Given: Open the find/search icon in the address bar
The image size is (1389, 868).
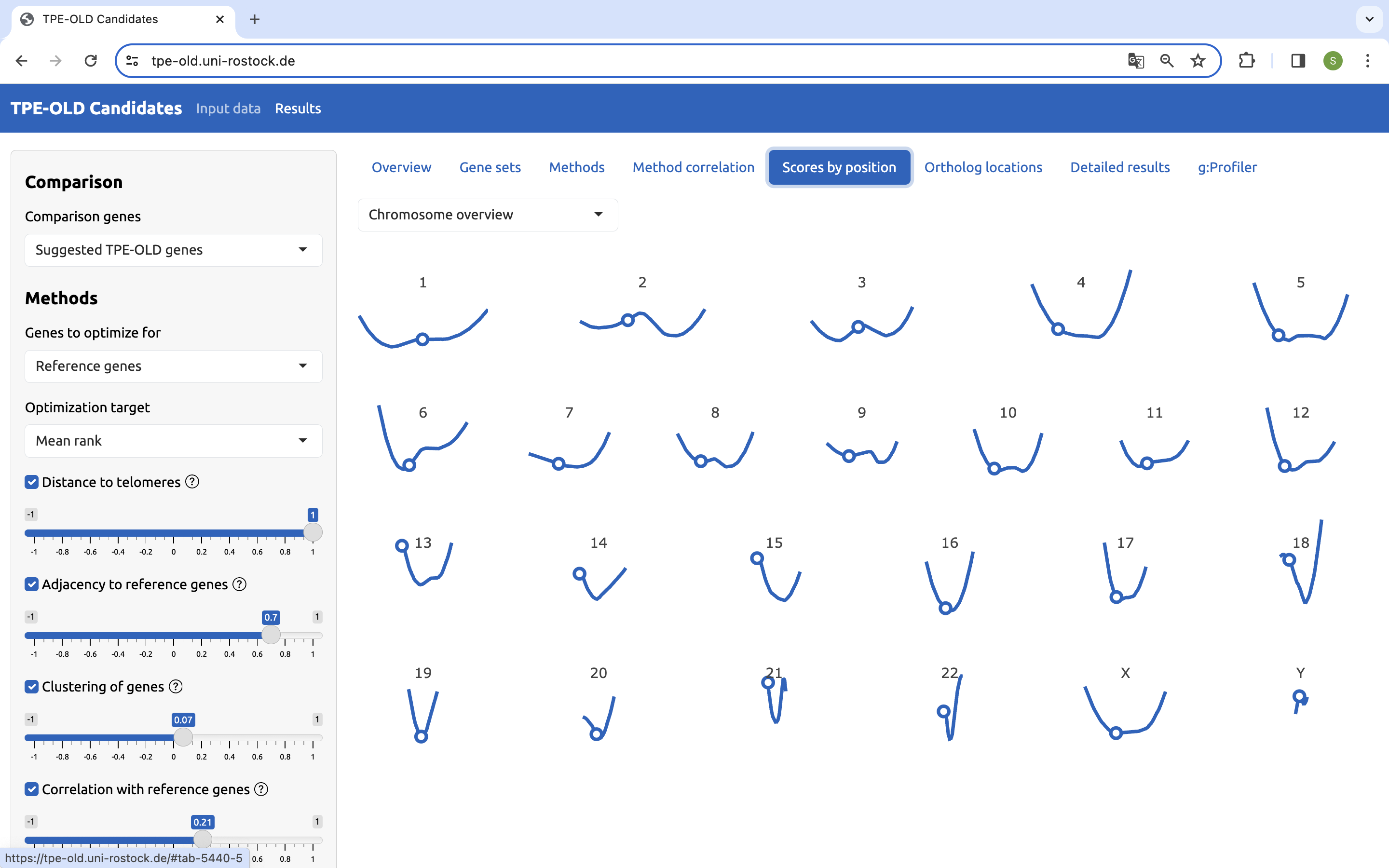Looking at the screenshot, I should click(1166, 60).
